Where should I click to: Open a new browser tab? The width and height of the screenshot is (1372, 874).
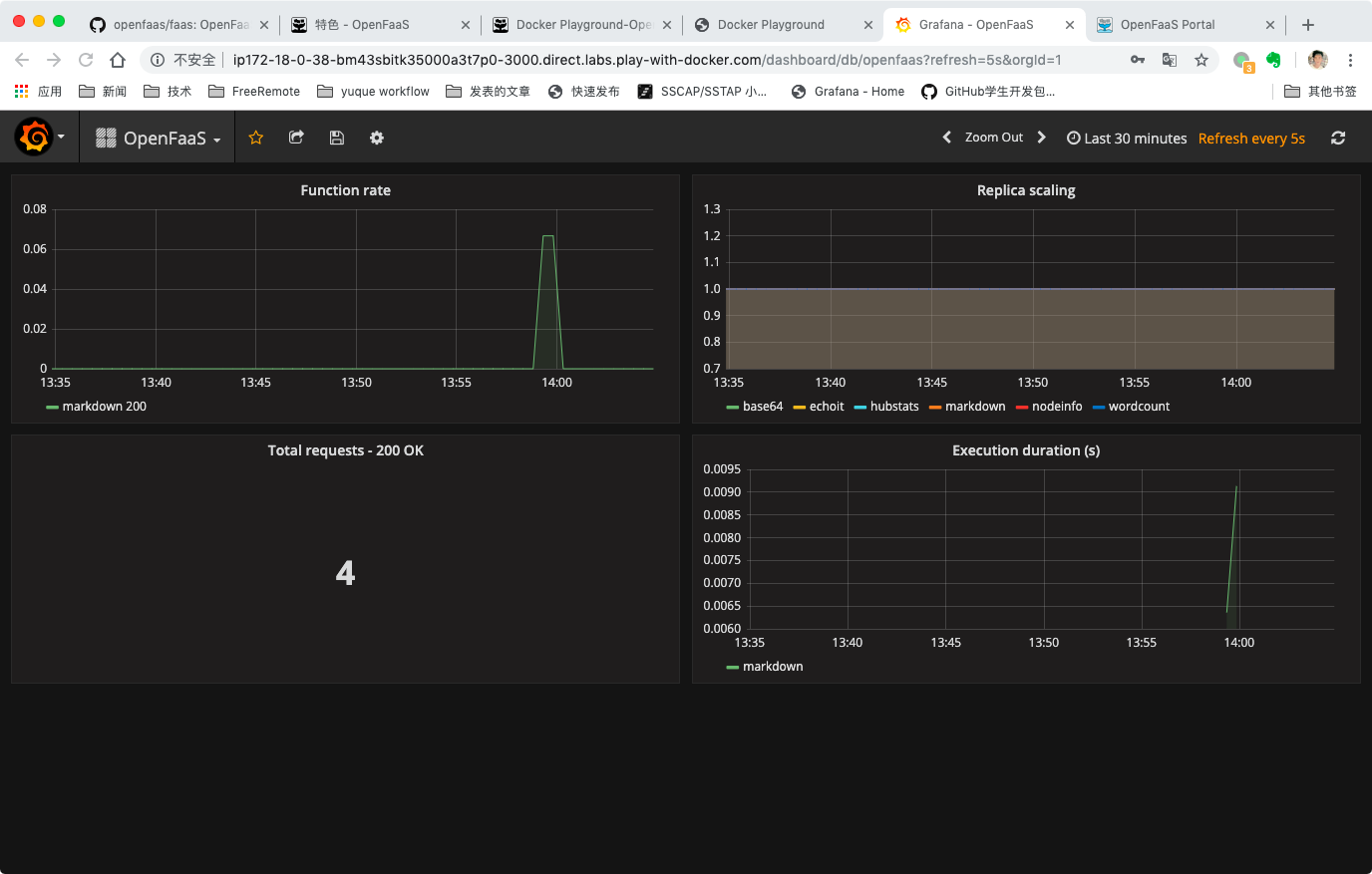pyautogui.click(x=1308, y=25)
